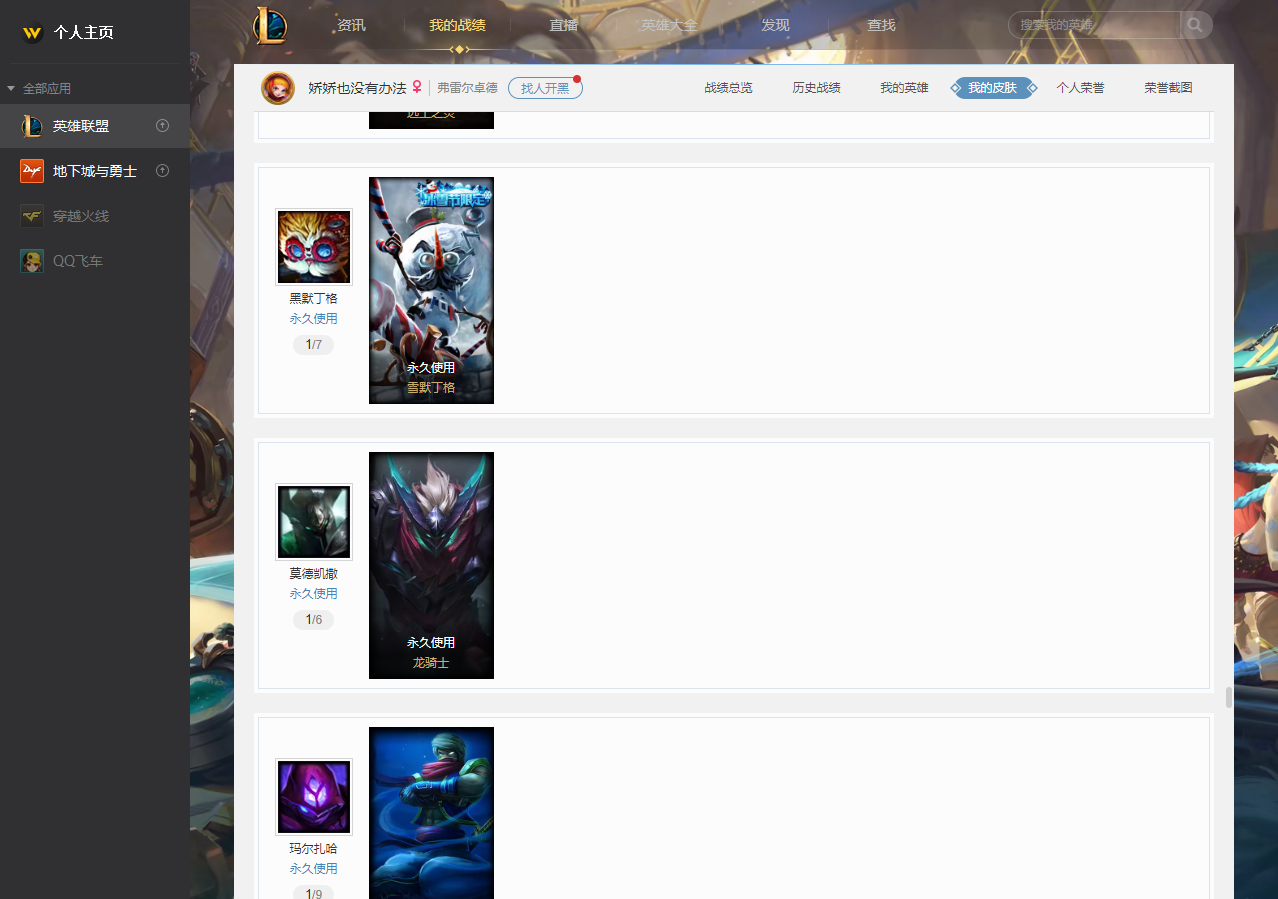The image size is (1278, 899).
Task: Click the 黑默丁格 hero portrait
Action: click(314, 247)
